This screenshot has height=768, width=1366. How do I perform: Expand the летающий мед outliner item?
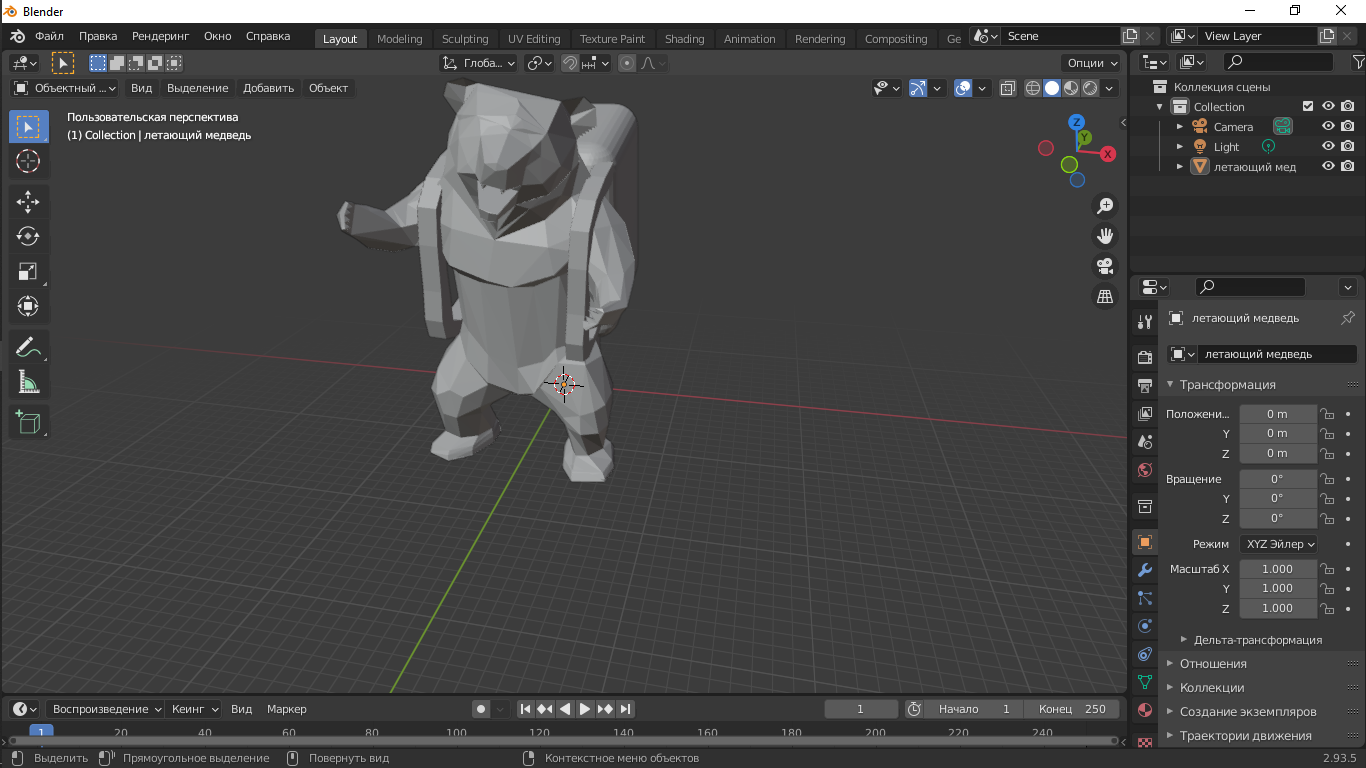pyautogui.click(x=1179, y=167)
